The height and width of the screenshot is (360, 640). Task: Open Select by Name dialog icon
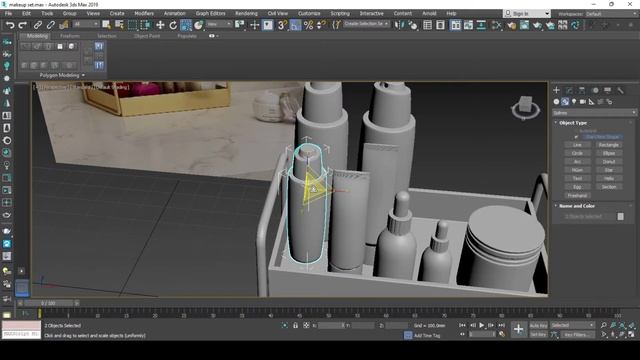pos(119,25)
